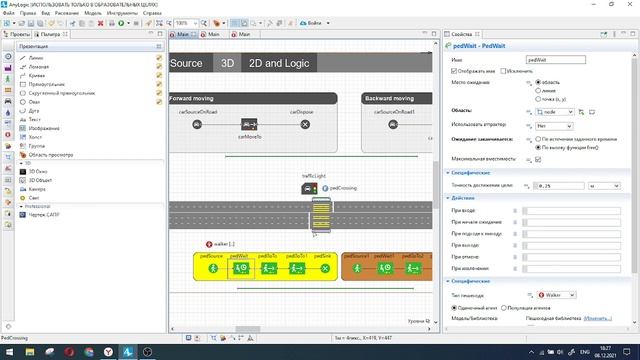Select the pedSink block in yellow flowchart
640x360 pixels.
tap(325, 268)
